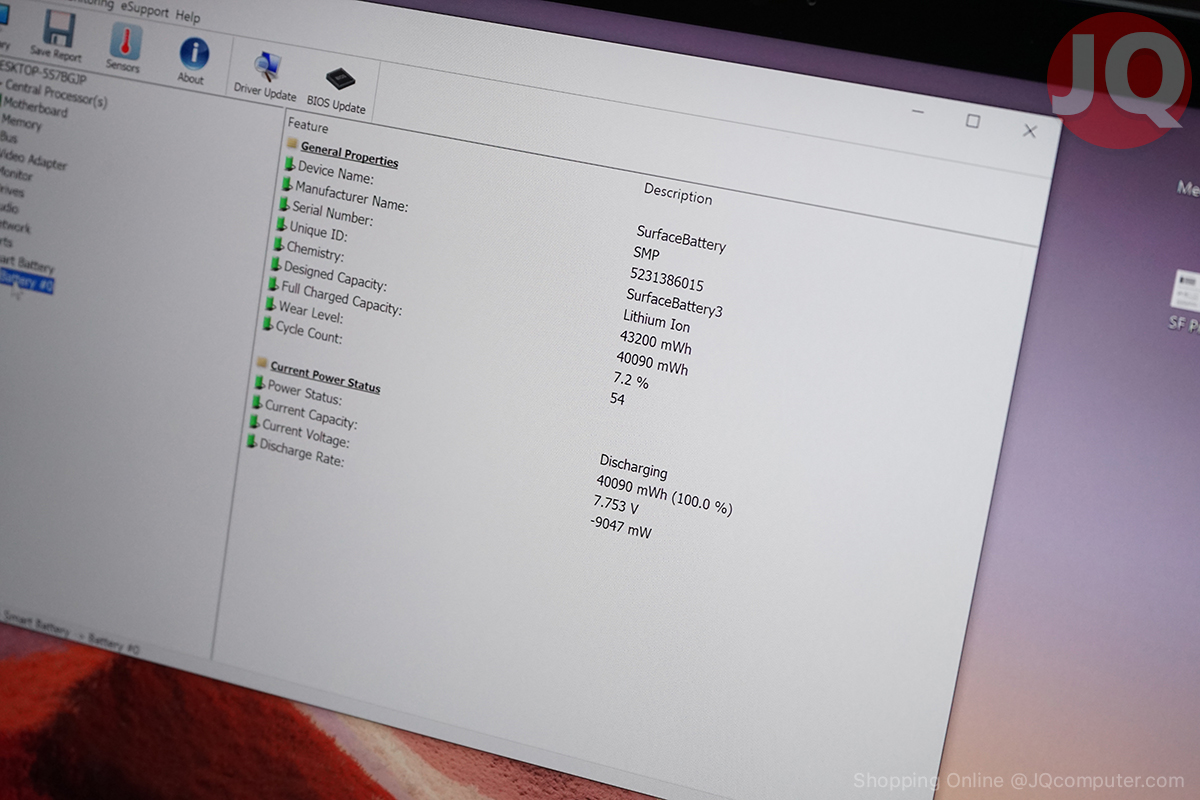Click the green icon beside Discharge Rate
Screen dimensions: 1200x800
click(253, 442)
